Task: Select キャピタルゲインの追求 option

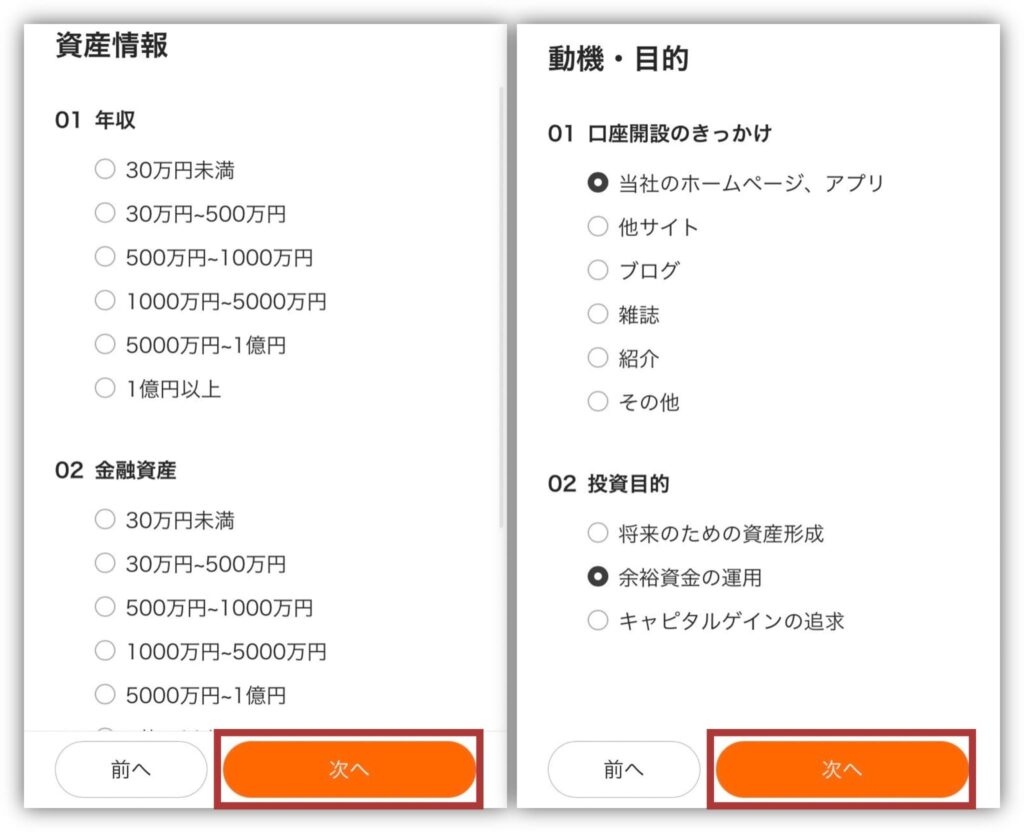Action: click(x=598, y=621)
